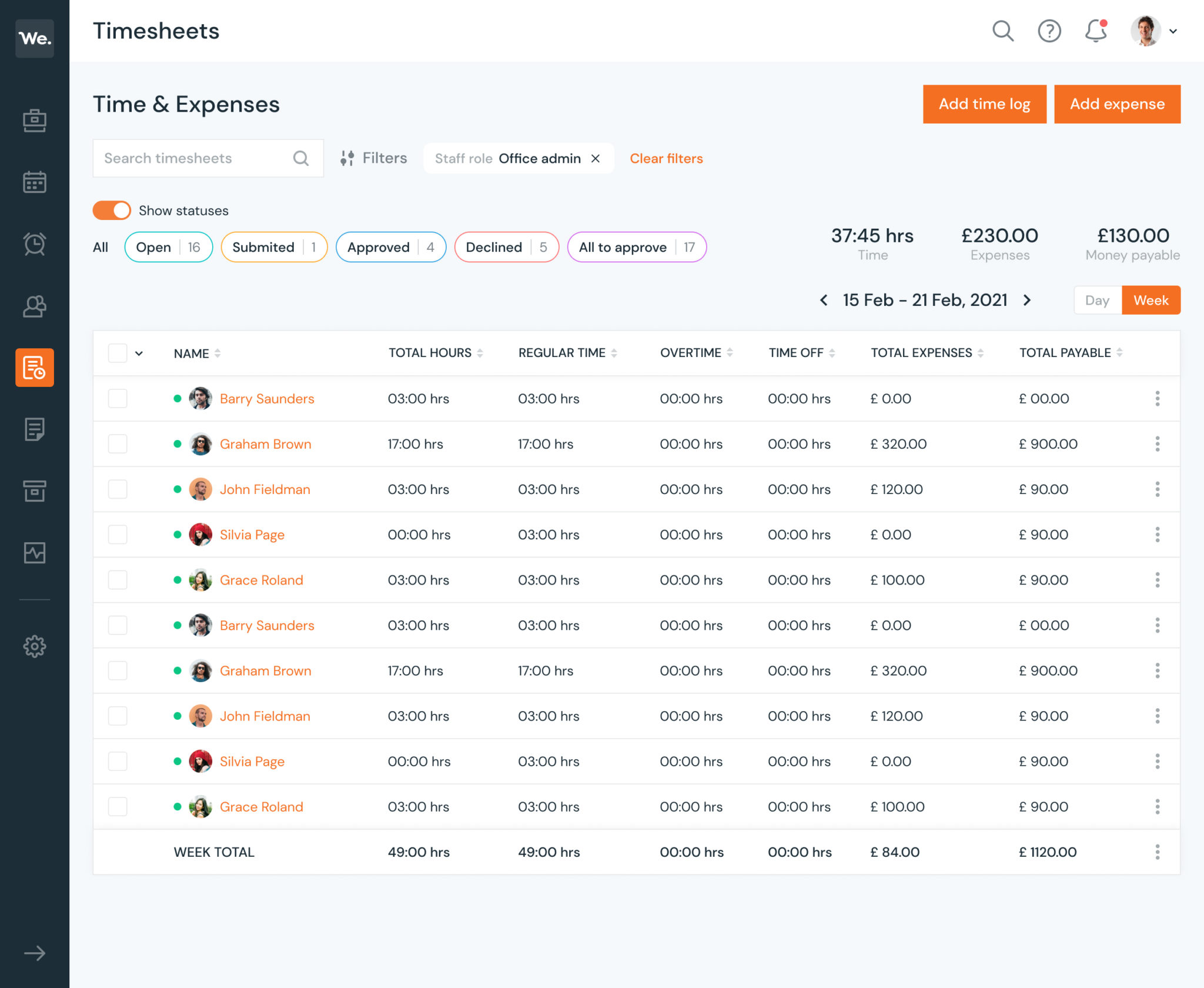This screenshot has height=988, width=1204.
Task: Open the three-dot menu on Graham Brown's row
Action: pyautogui.click(x=1158, y=444)
